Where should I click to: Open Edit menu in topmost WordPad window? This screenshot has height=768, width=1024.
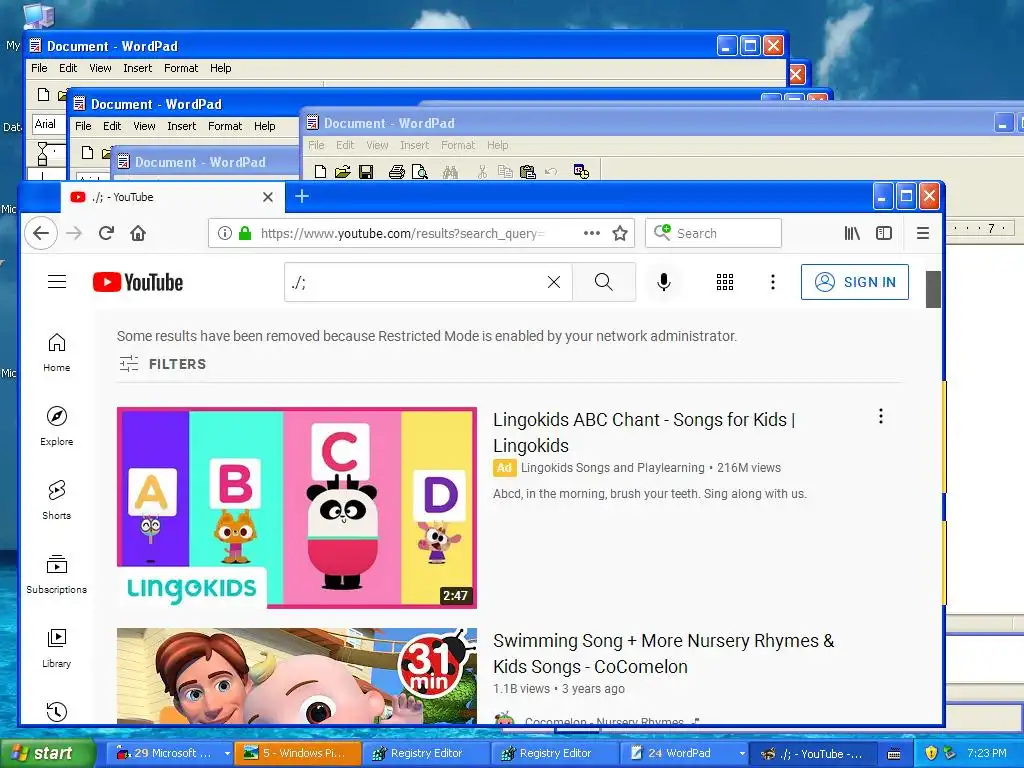click(68, 68)
